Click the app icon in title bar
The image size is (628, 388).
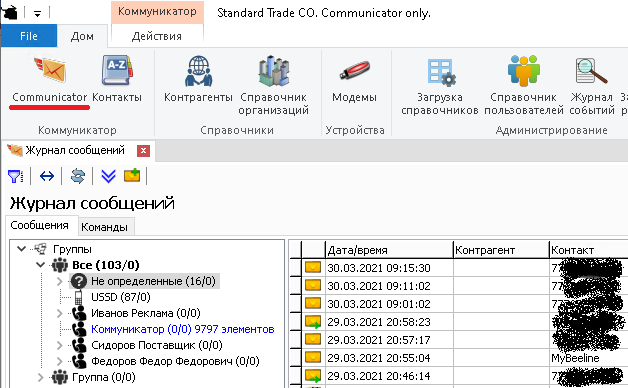[x=10, y=12]
